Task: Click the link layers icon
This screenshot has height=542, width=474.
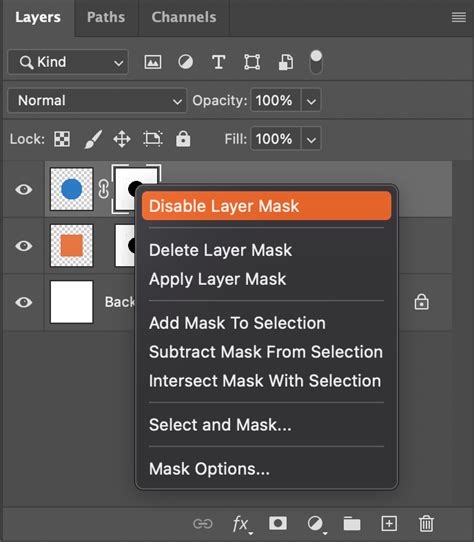Action: [x=203, y=524]
